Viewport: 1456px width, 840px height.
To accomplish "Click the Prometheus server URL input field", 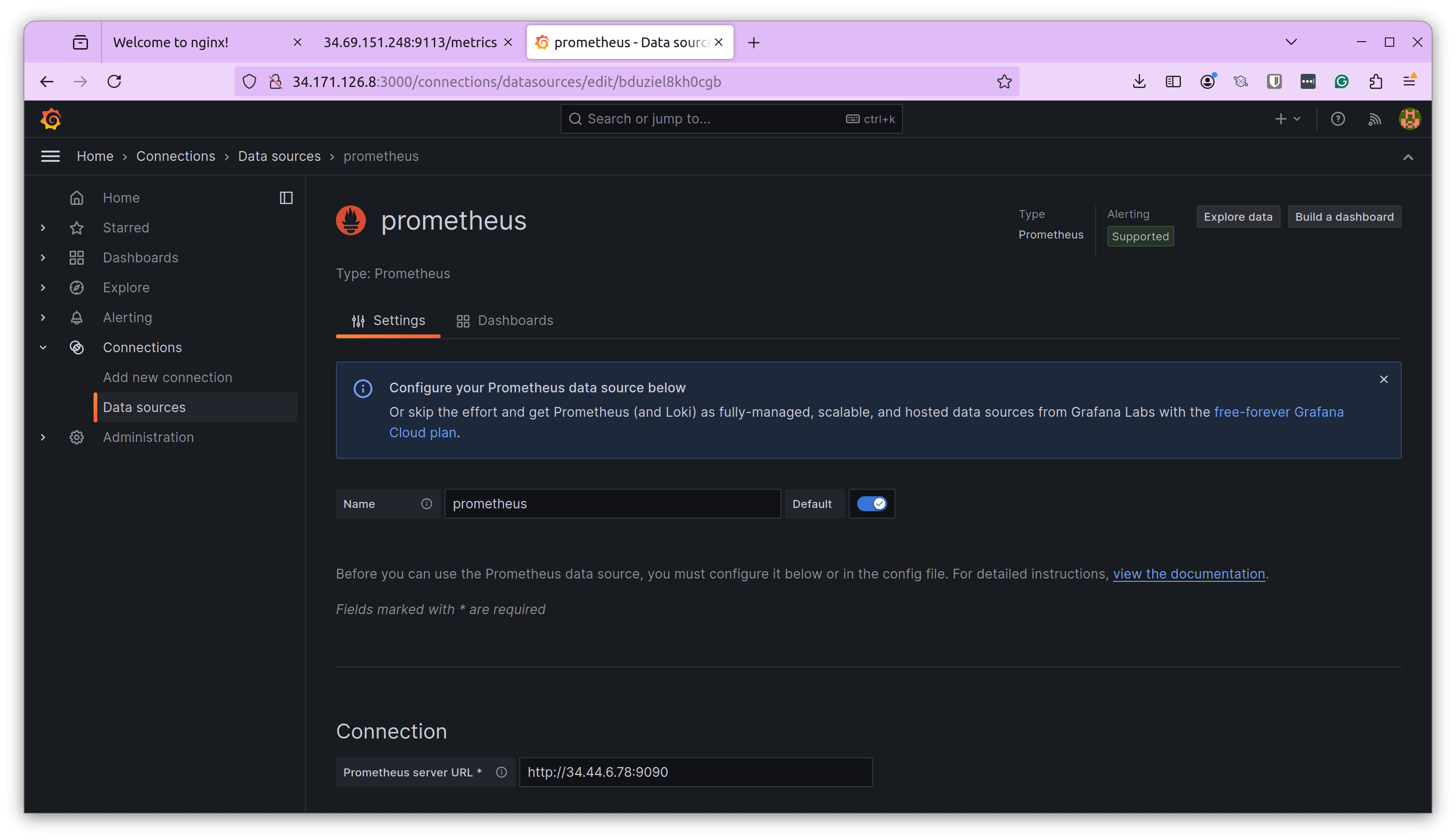I will 695,772.
